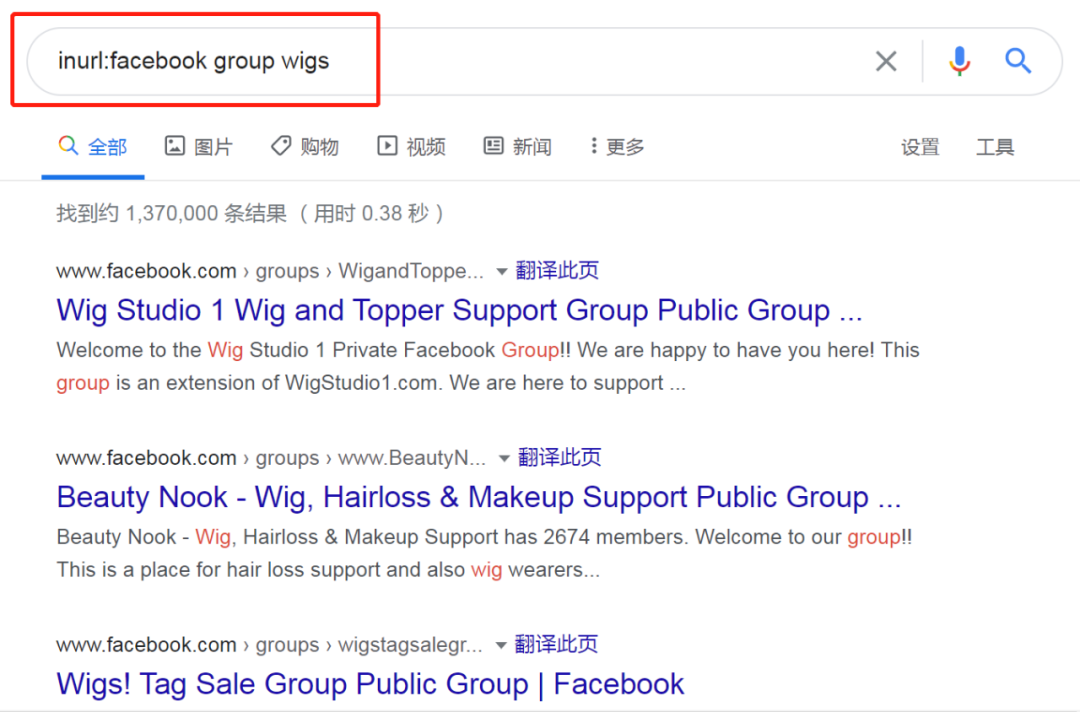Switch to the 全部 (All) tab
1080x712 pixels.
coord(93,146)
